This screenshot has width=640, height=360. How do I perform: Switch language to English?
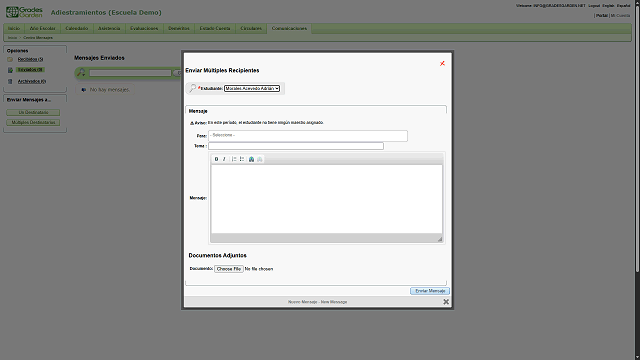pos(608,6)
